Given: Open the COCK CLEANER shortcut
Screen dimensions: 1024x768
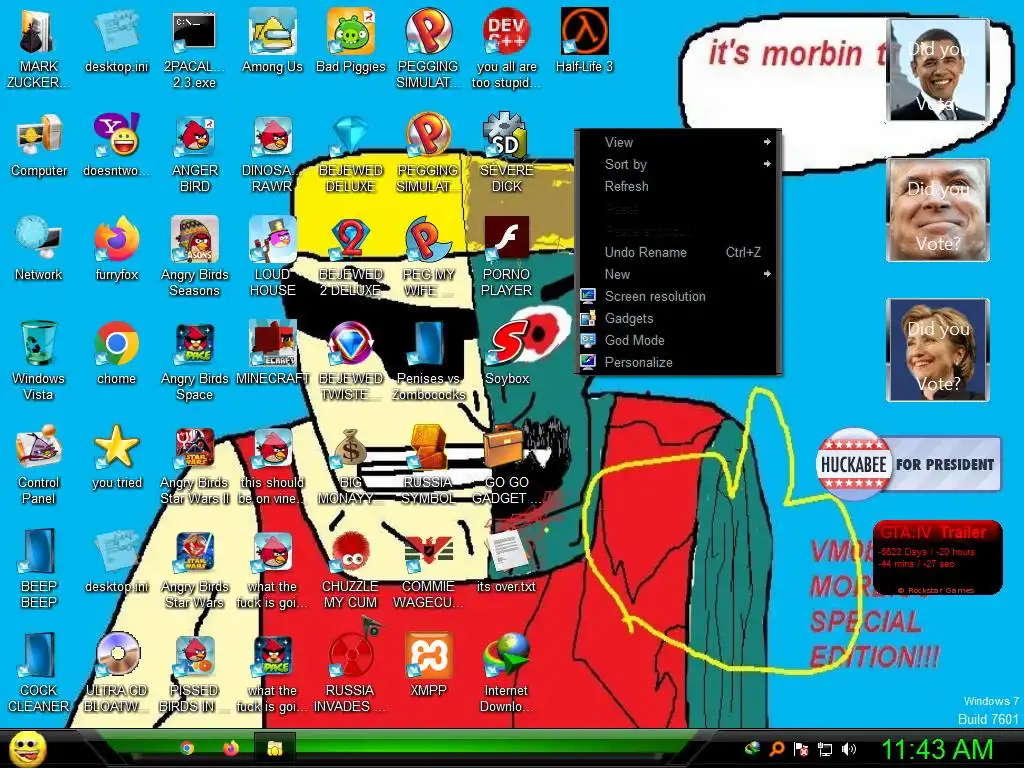Looking at the screenshot, I should click(39, 672).
